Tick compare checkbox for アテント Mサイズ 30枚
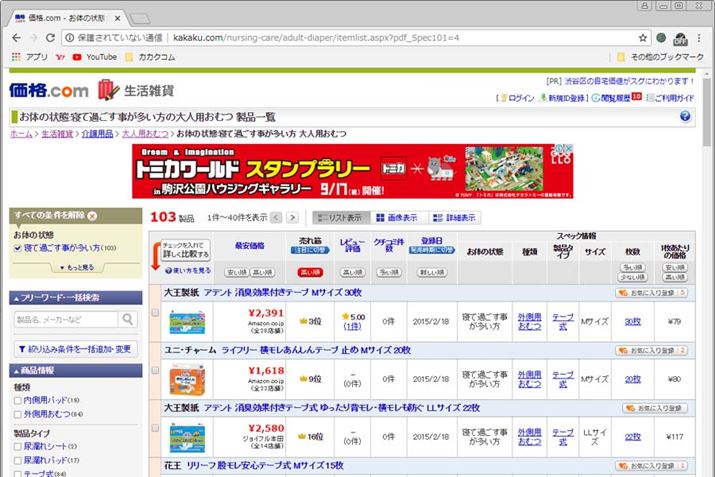This screenshot has width=715, height=477. [x=155, y=313]
